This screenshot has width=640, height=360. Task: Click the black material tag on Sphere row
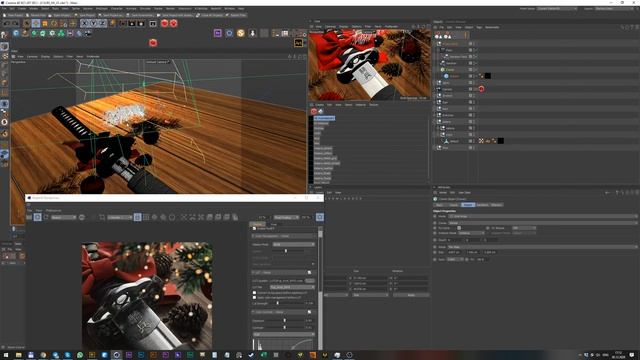(488, 76)
